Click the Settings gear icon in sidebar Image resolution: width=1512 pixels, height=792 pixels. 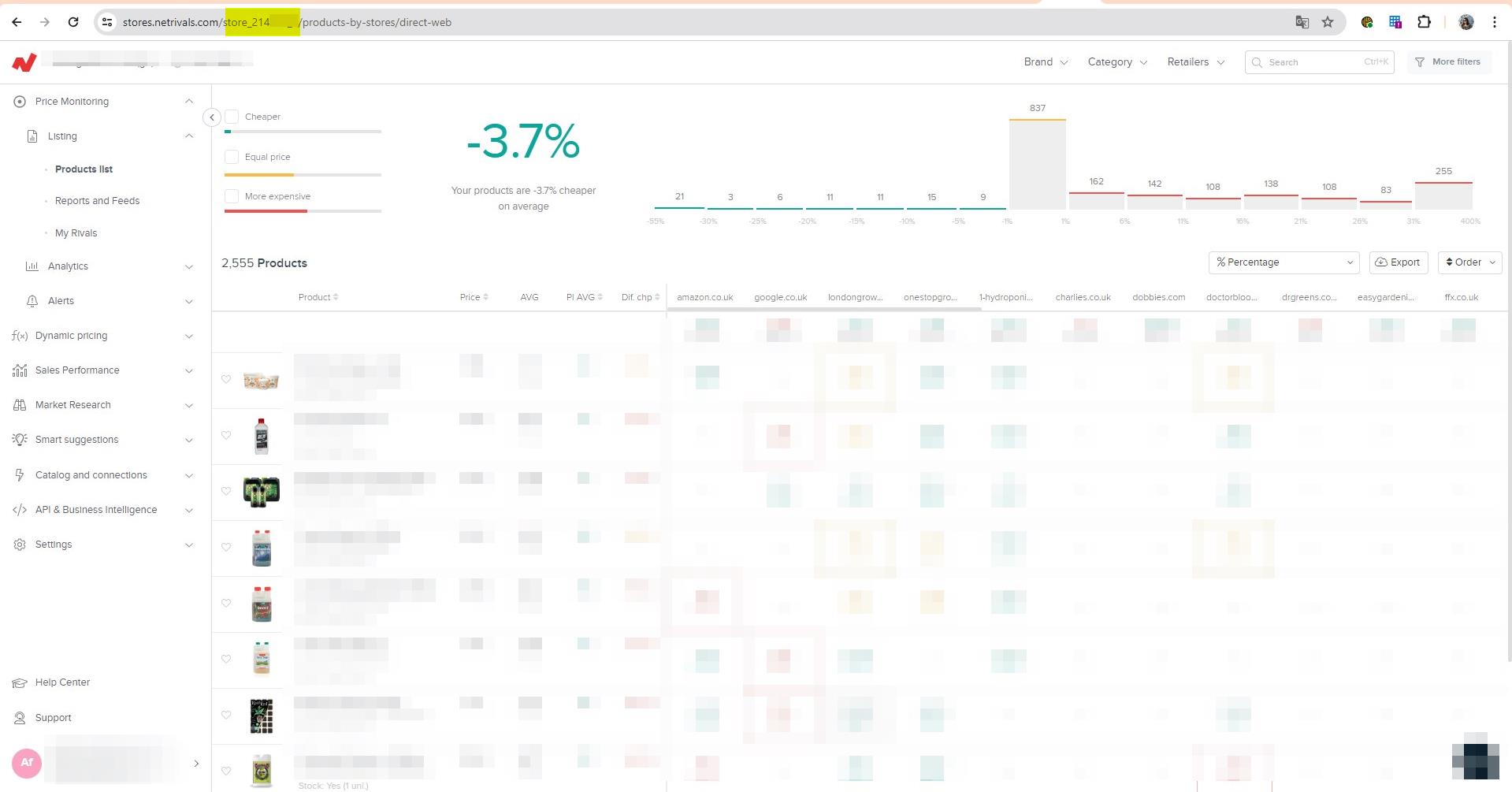pyautogui.click(x=20, y=545)
